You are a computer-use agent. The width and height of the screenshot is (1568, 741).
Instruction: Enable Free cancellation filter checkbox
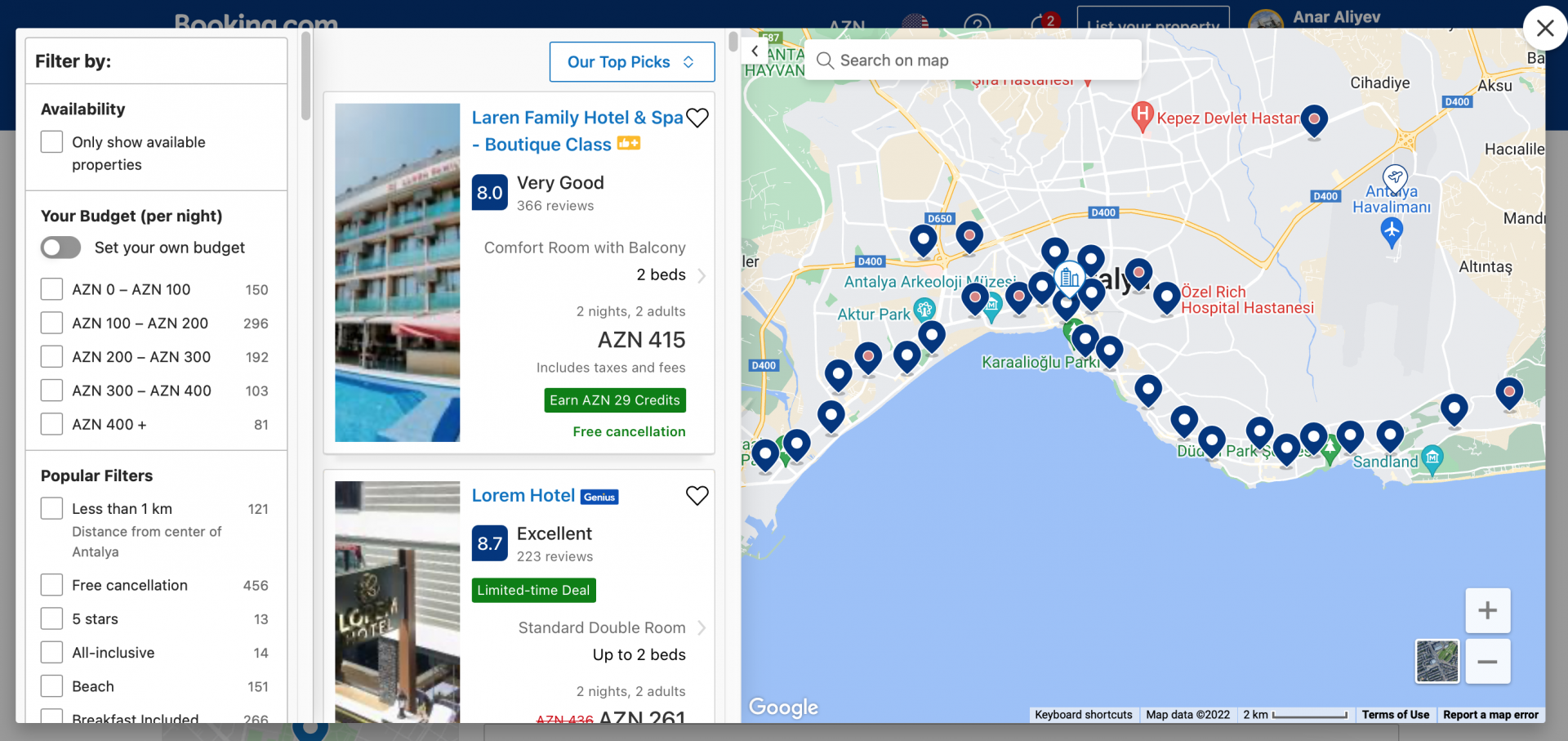51,585
